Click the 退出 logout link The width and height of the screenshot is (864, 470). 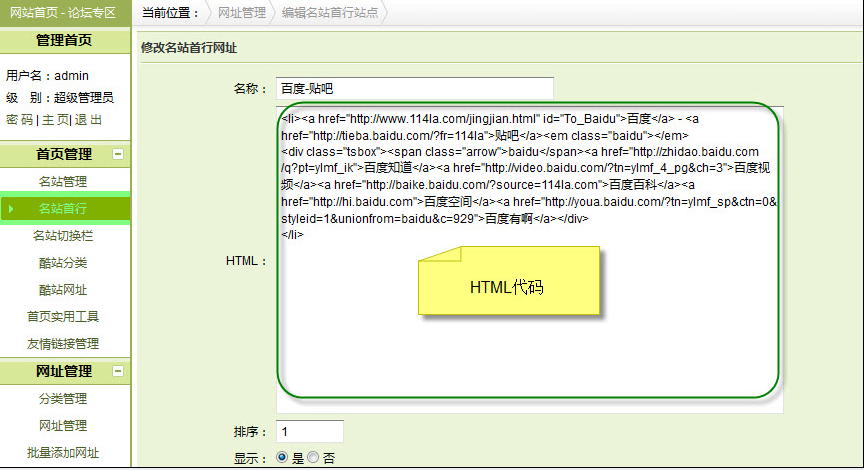[88, 120]
